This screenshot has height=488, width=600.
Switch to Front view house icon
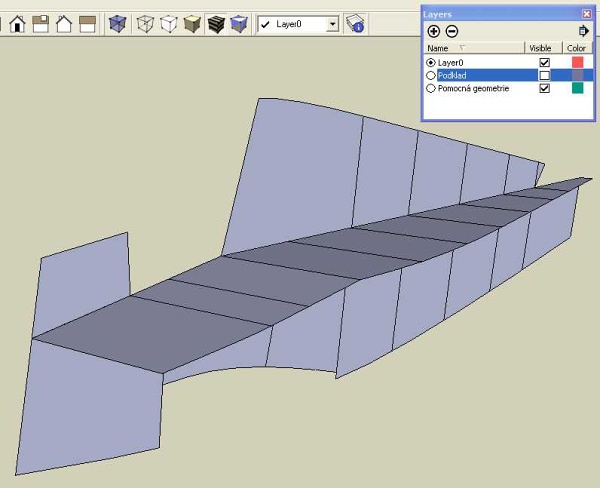(x=17, y=24)
